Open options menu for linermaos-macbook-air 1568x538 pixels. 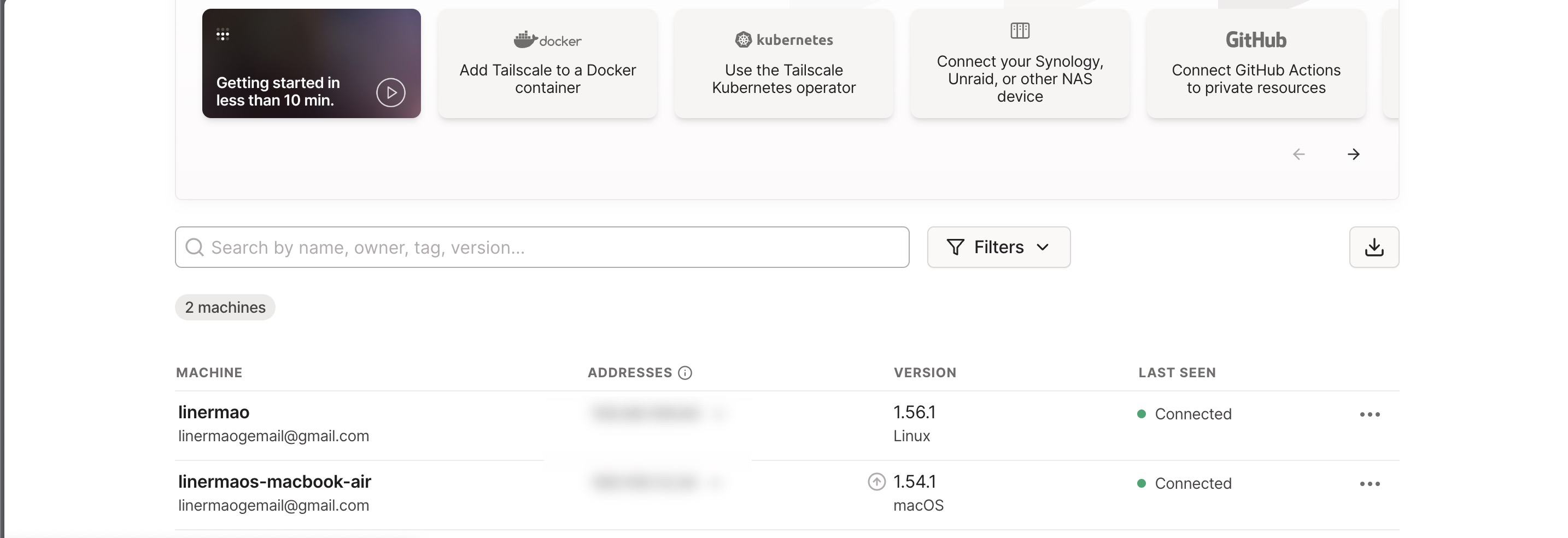point(1370,484)
